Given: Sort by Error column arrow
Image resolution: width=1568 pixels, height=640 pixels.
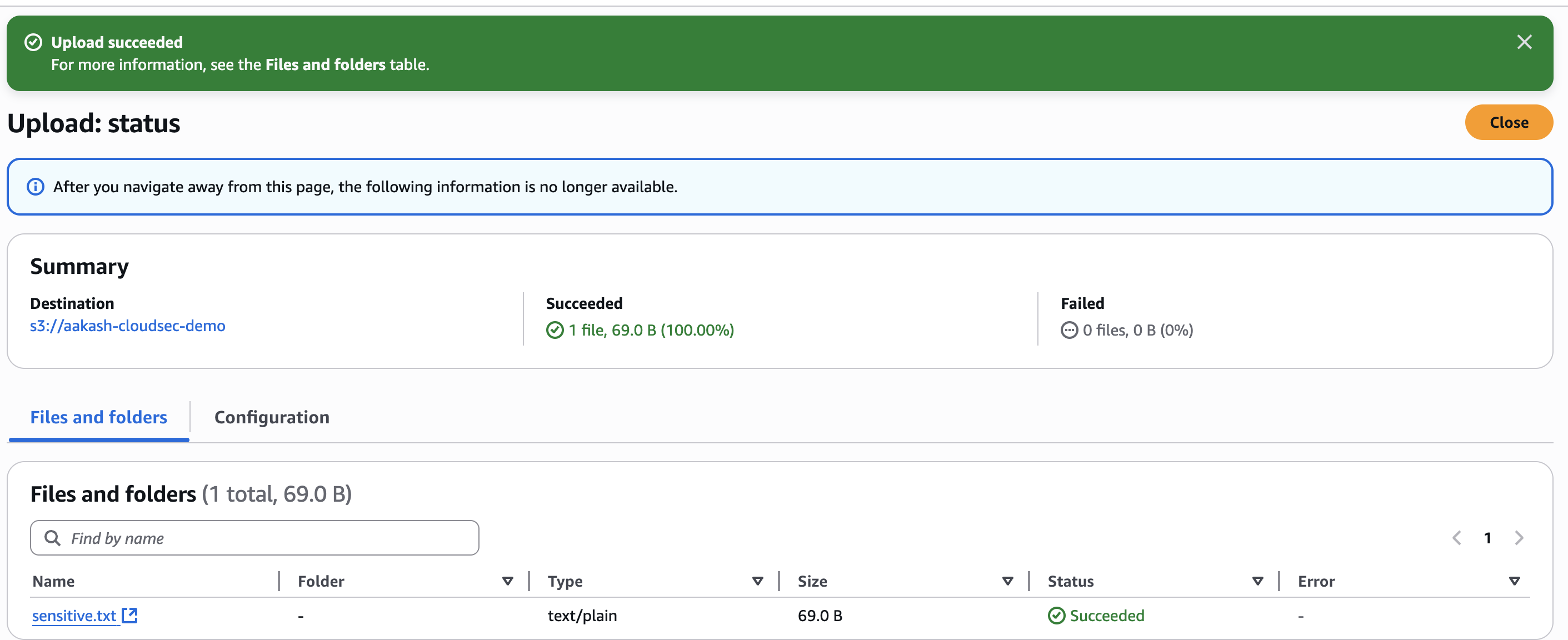Looking at the screenshot, I should 1515,581.
